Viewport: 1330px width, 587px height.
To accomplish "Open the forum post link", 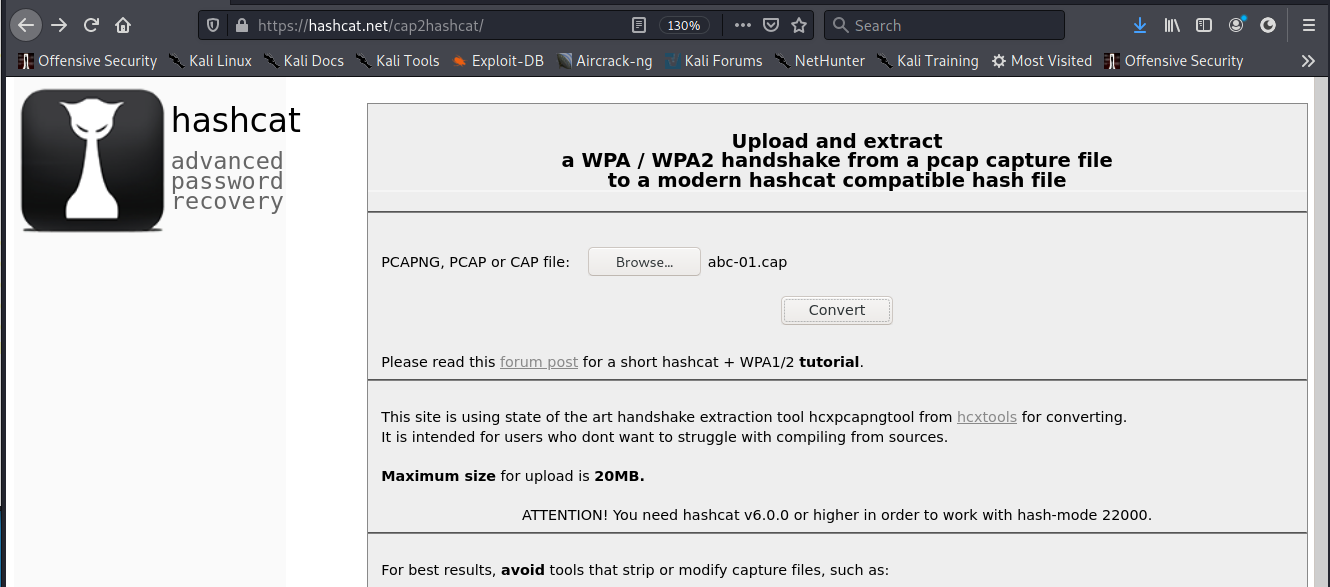I will 539,362.
